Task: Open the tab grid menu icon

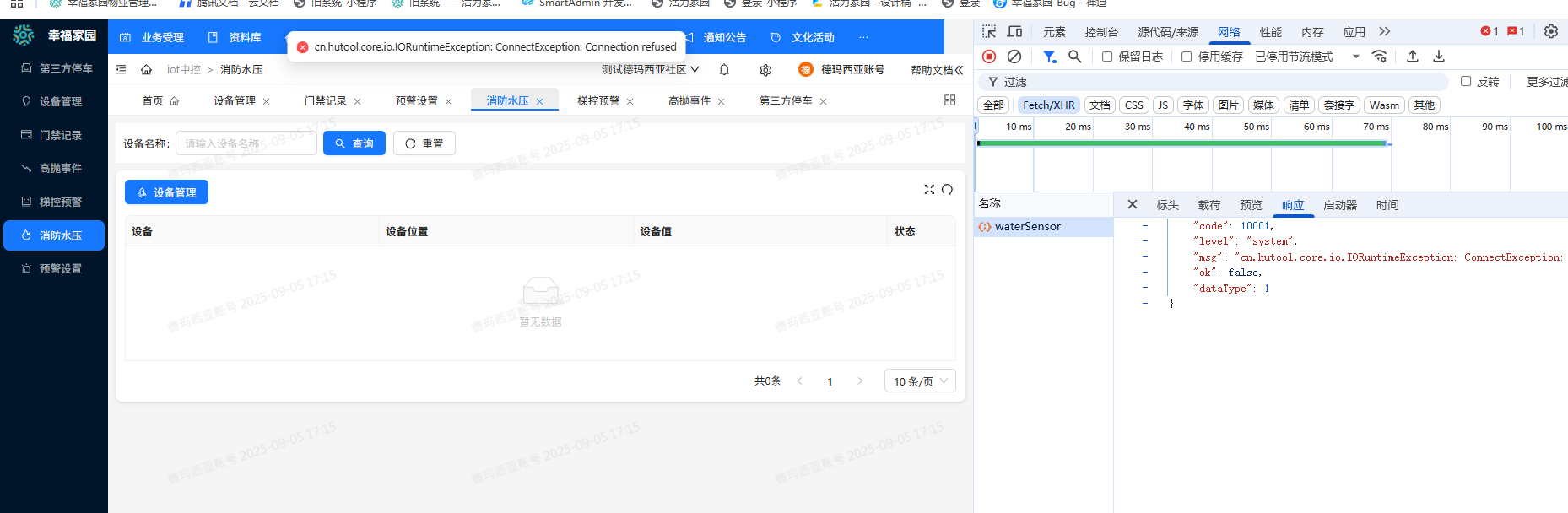Action: [x=949, y=100]
